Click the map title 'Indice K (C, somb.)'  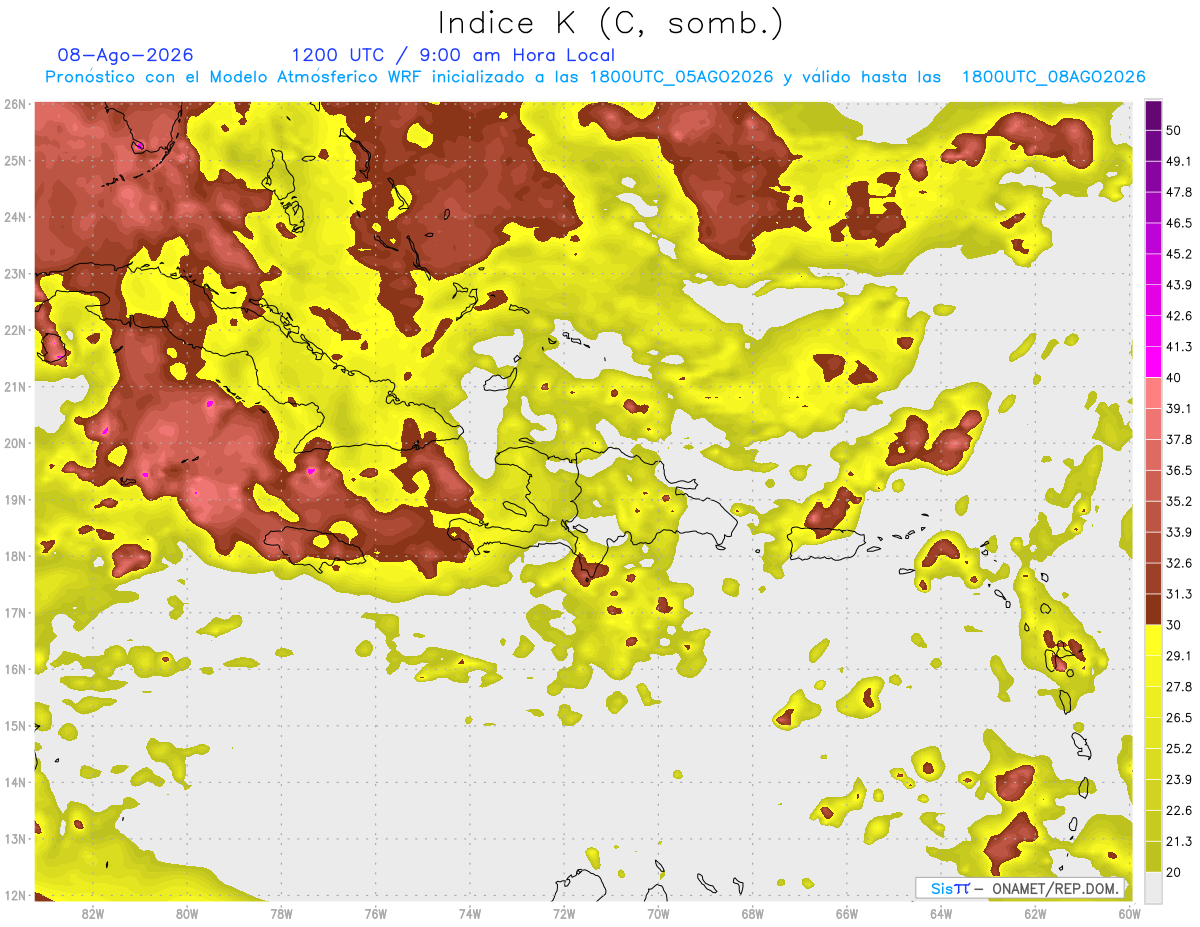point(610,24)
